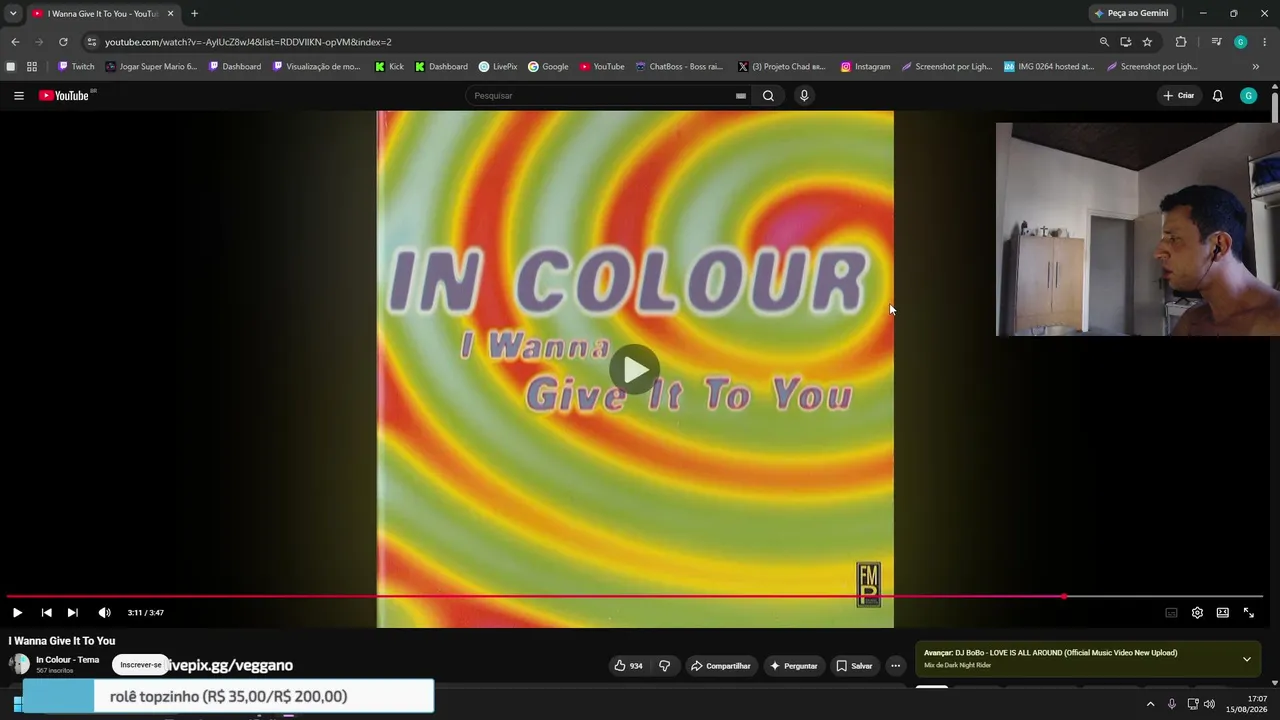This screenshot has height=720, width=1280.
Task: Open the LivePix bookmark
Action: click(498, 67)
